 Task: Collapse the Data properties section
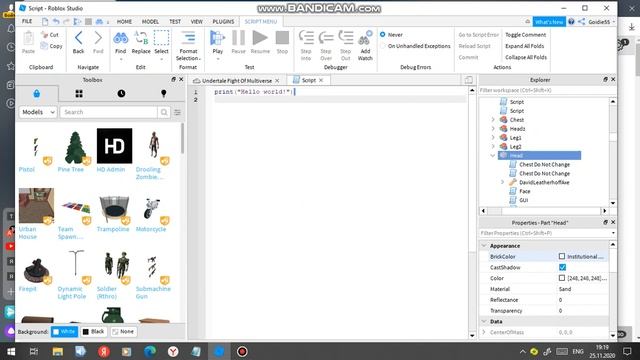pyautogui.click(x=484, y=322)
